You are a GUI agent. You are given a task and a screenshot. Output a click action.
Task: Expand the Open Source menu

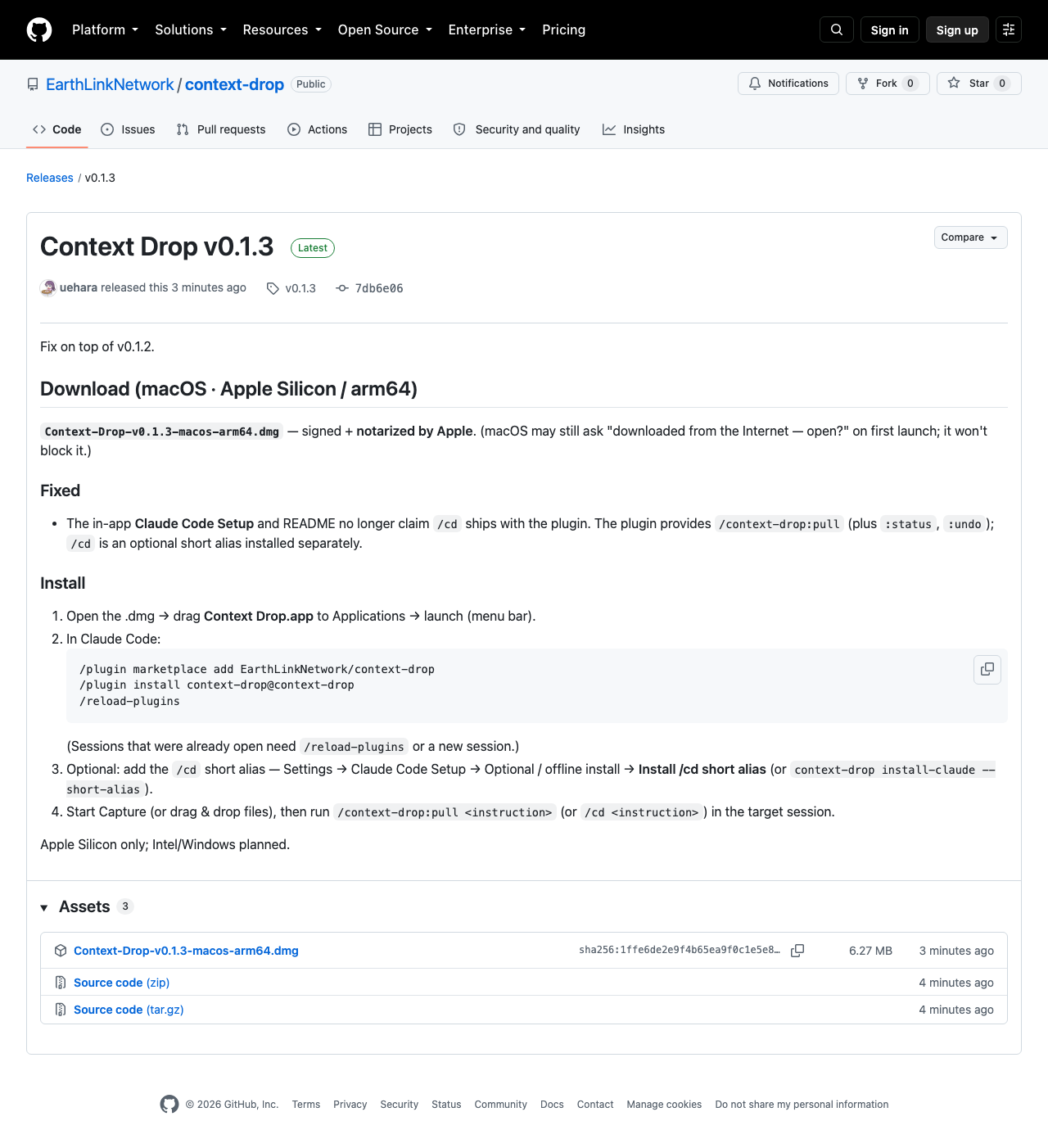(x=385, y=29)
